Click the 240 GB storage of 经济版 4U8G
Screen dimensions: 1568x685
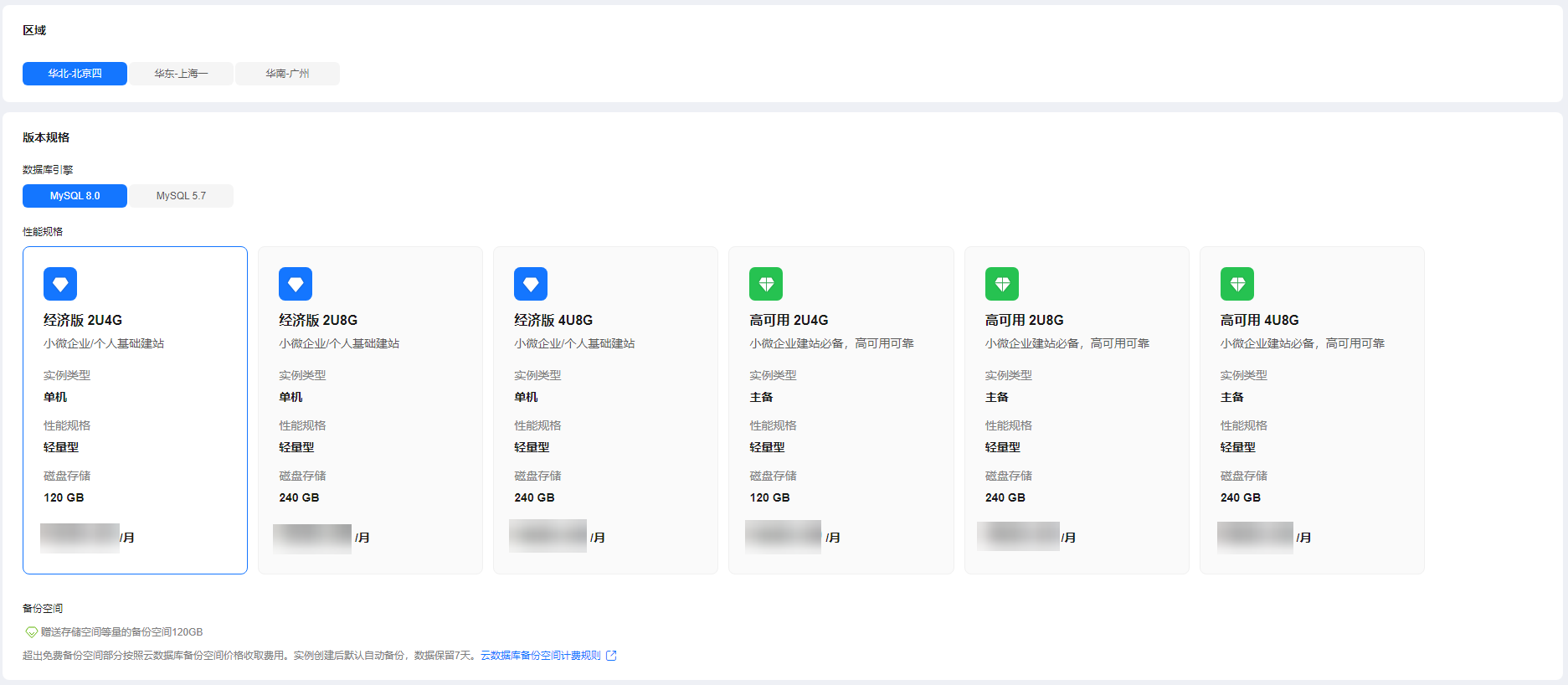[534, 497]
